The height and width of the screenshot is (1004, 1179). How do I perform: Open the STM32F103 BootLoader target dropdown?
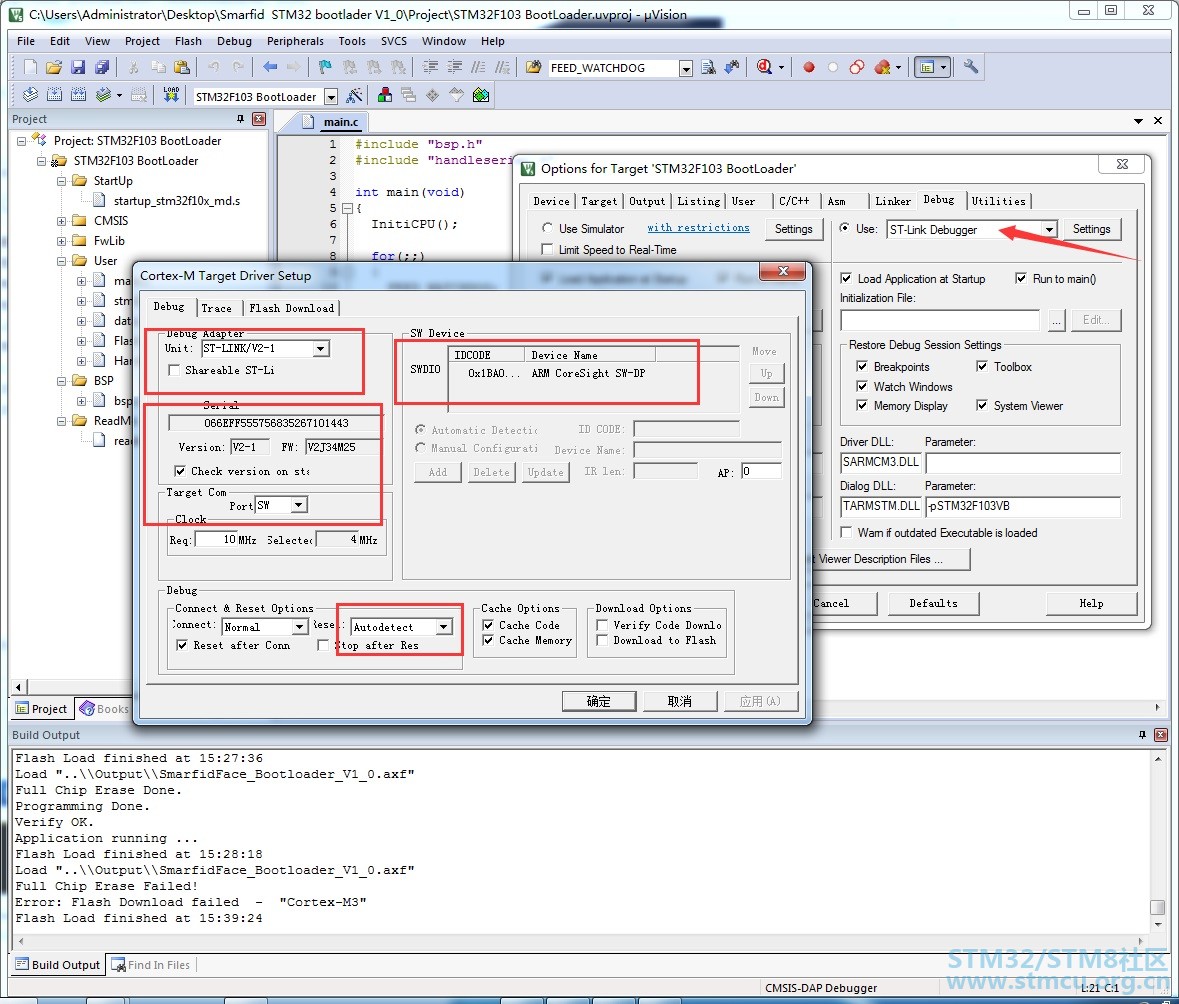[x=331, y=96]
